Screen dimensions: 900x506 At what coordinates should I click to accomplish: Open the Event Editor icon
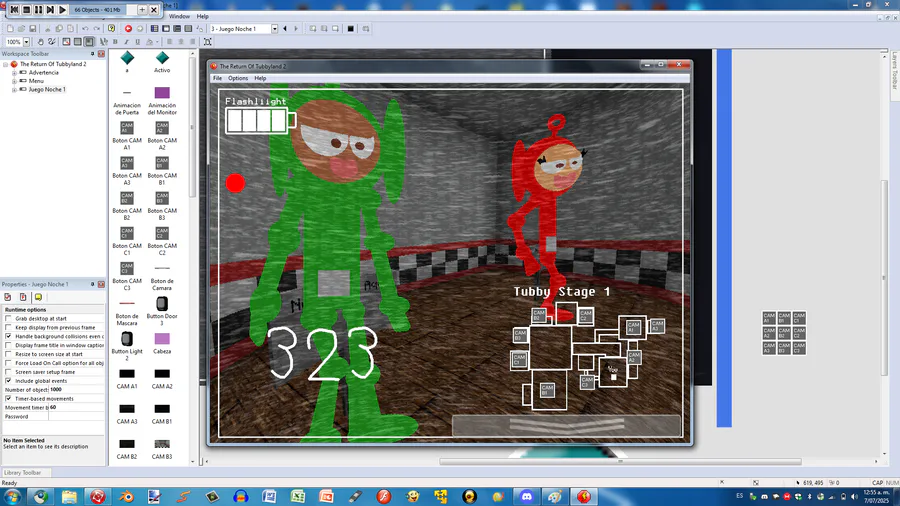[x=177, y=29]
